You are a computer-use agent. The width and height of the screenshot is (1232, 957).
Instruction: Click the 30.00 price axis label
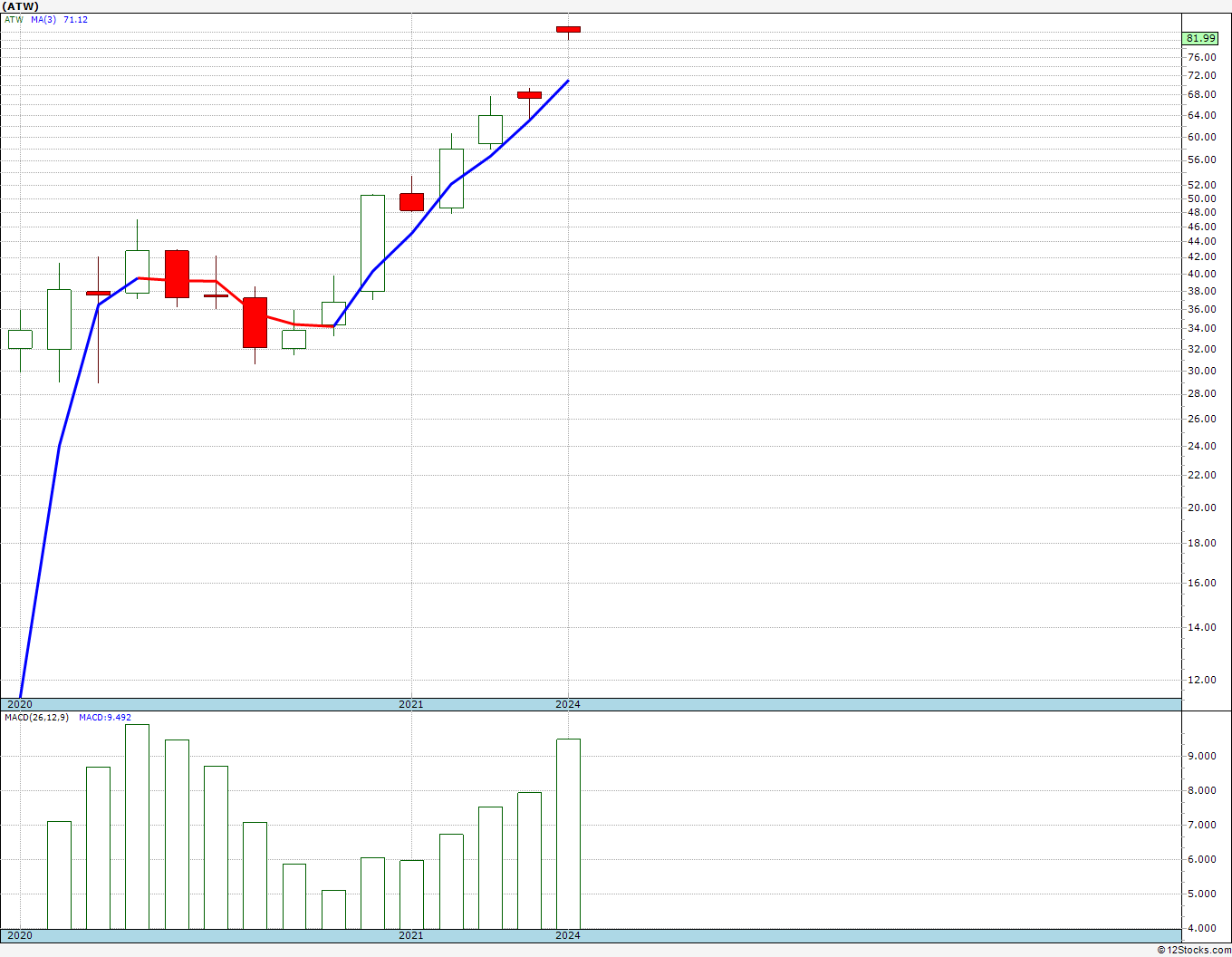coord(1202,371)
